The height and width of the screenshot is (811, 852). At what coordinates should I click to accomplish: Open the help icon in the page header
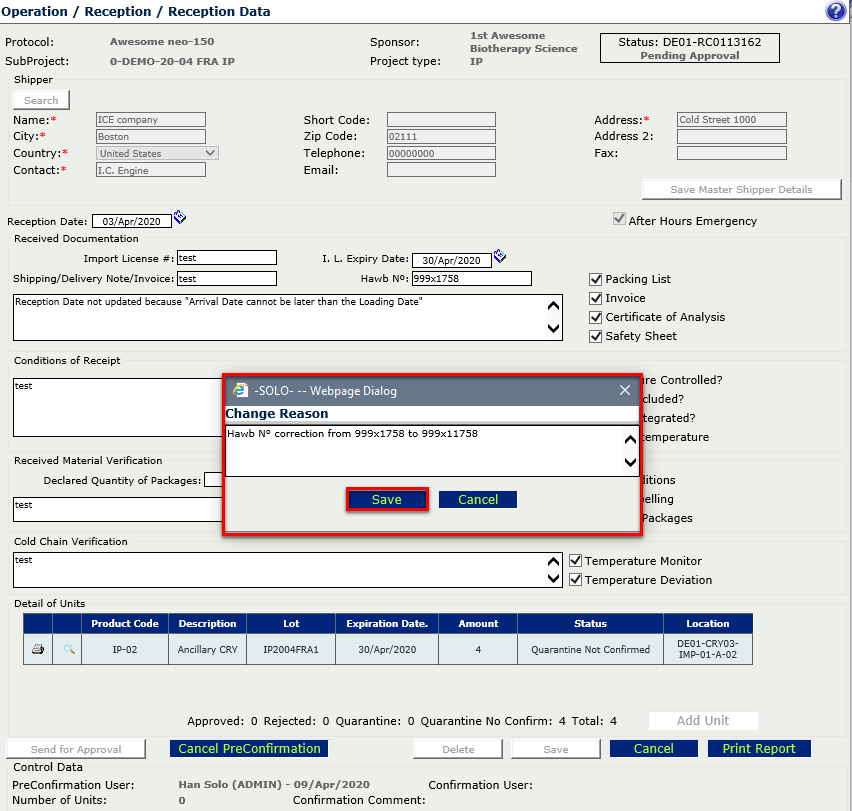(835, 10)
